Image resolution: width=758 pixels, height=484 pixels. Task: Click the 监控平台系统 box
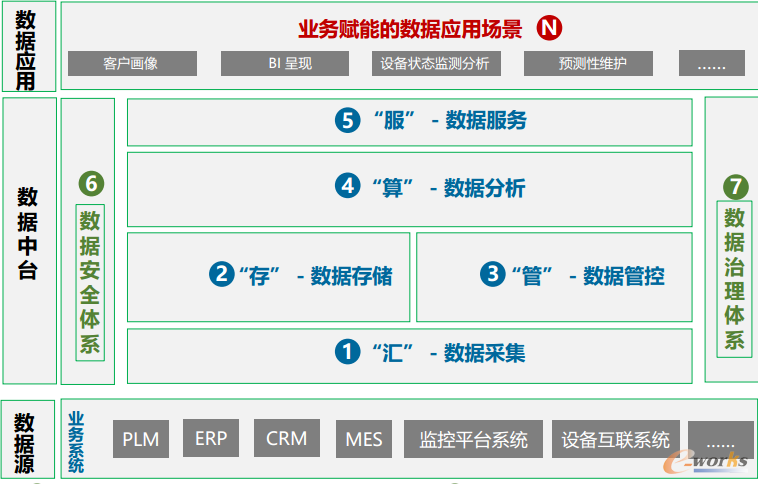click(x=473, y=439)
